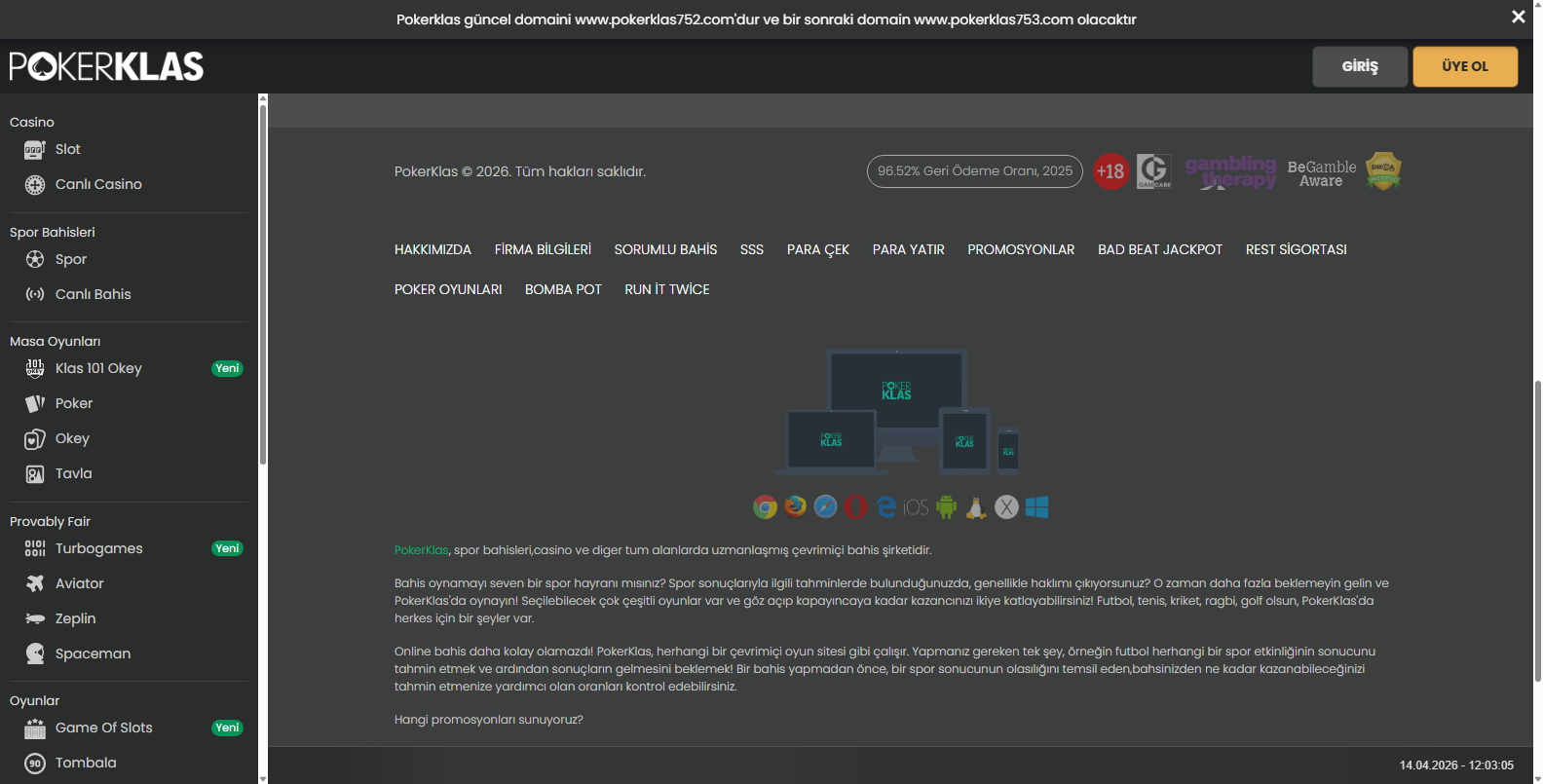Select Game Of Slots menu label

click(104, 728)
